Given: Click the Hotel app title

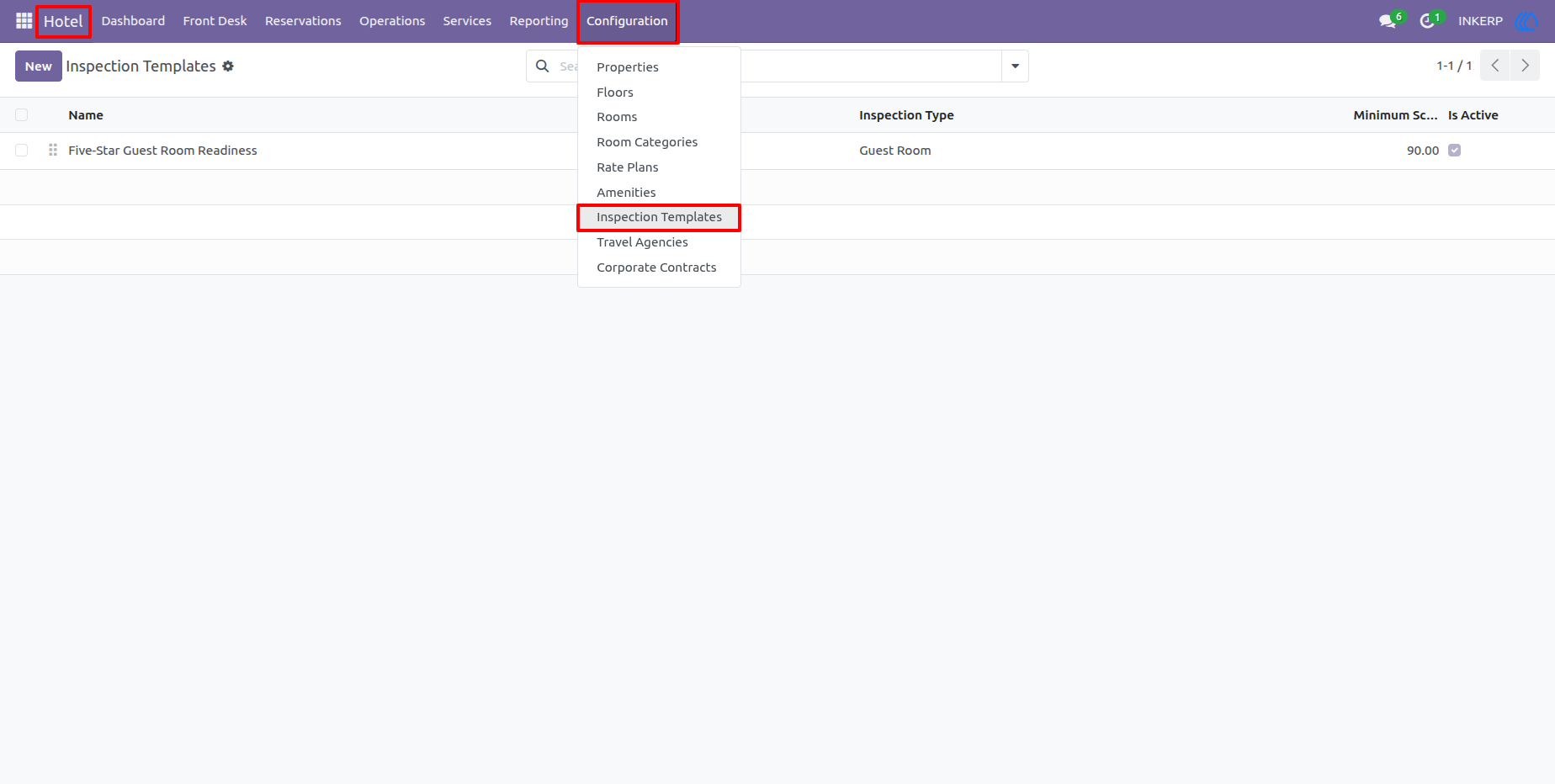Looking at the screenshot, I should coord(63,21).
